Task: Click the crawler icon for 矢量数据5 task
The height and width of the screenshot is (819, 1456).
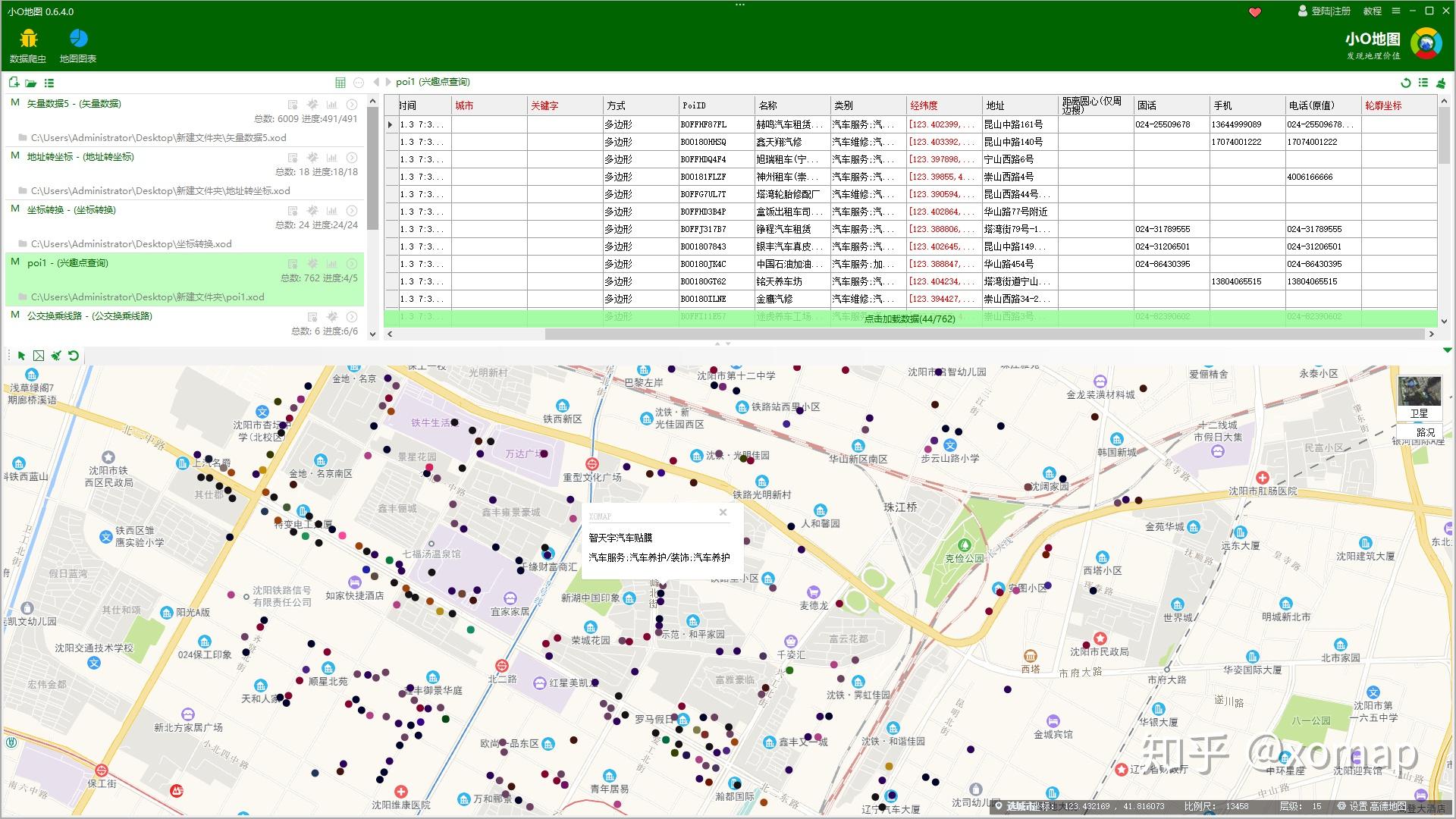Action: (312, 105)
